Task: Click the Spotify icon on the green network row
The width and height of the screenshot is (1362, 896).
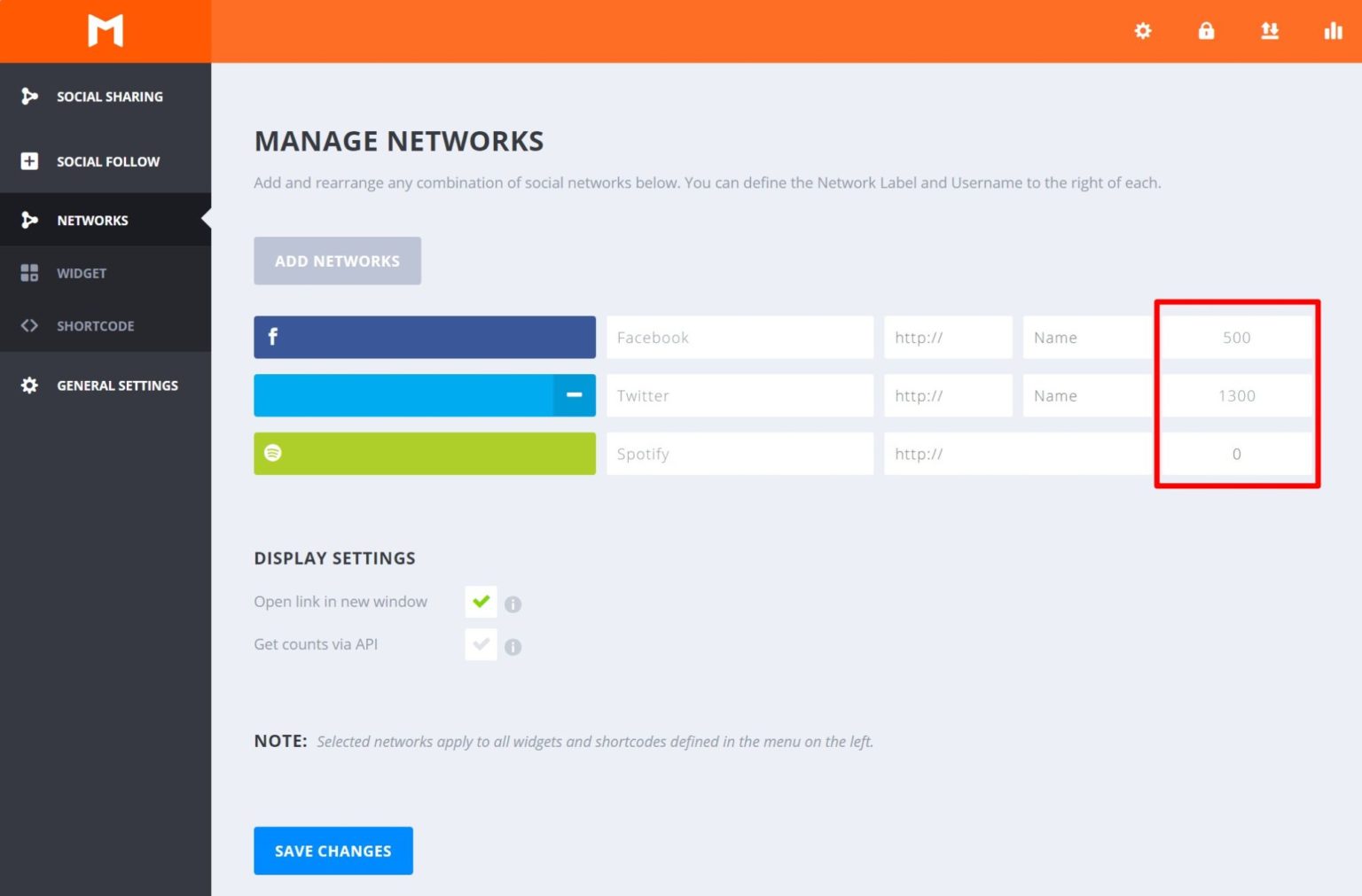Action: tap(273, 453)
